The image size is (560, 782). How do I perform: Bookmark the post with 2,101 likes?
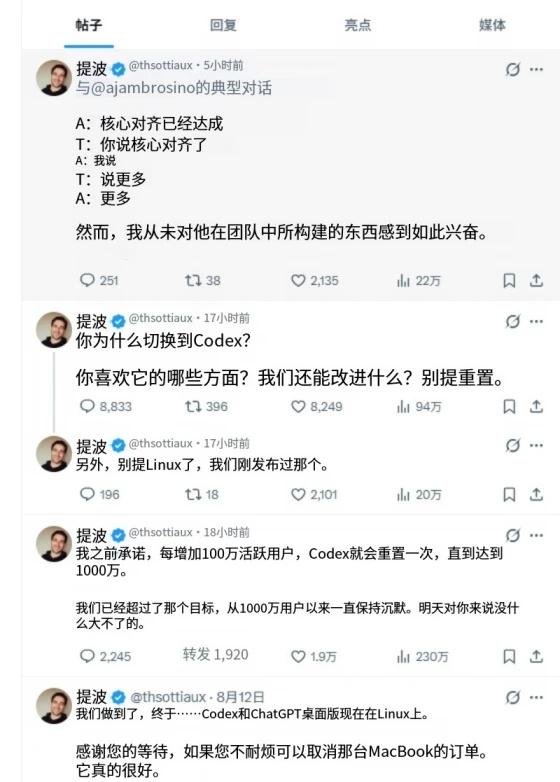pos(509,494)
